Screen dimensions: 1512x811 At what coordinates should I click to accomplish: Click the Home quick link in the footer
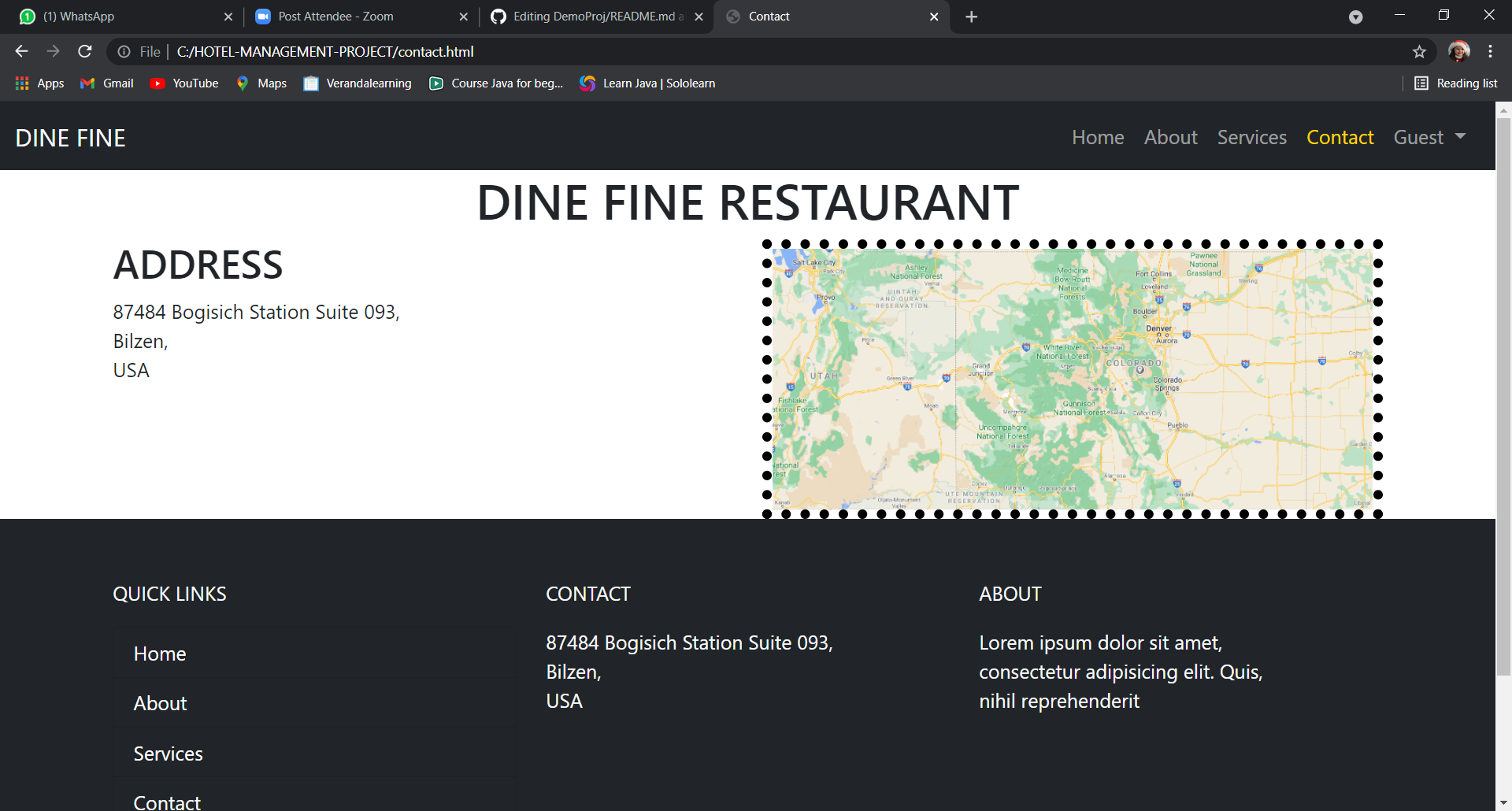[160, 654]
